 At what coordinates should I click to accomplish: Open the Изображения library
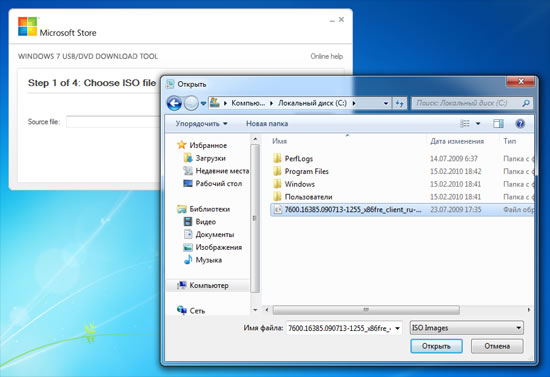point(213,247)
